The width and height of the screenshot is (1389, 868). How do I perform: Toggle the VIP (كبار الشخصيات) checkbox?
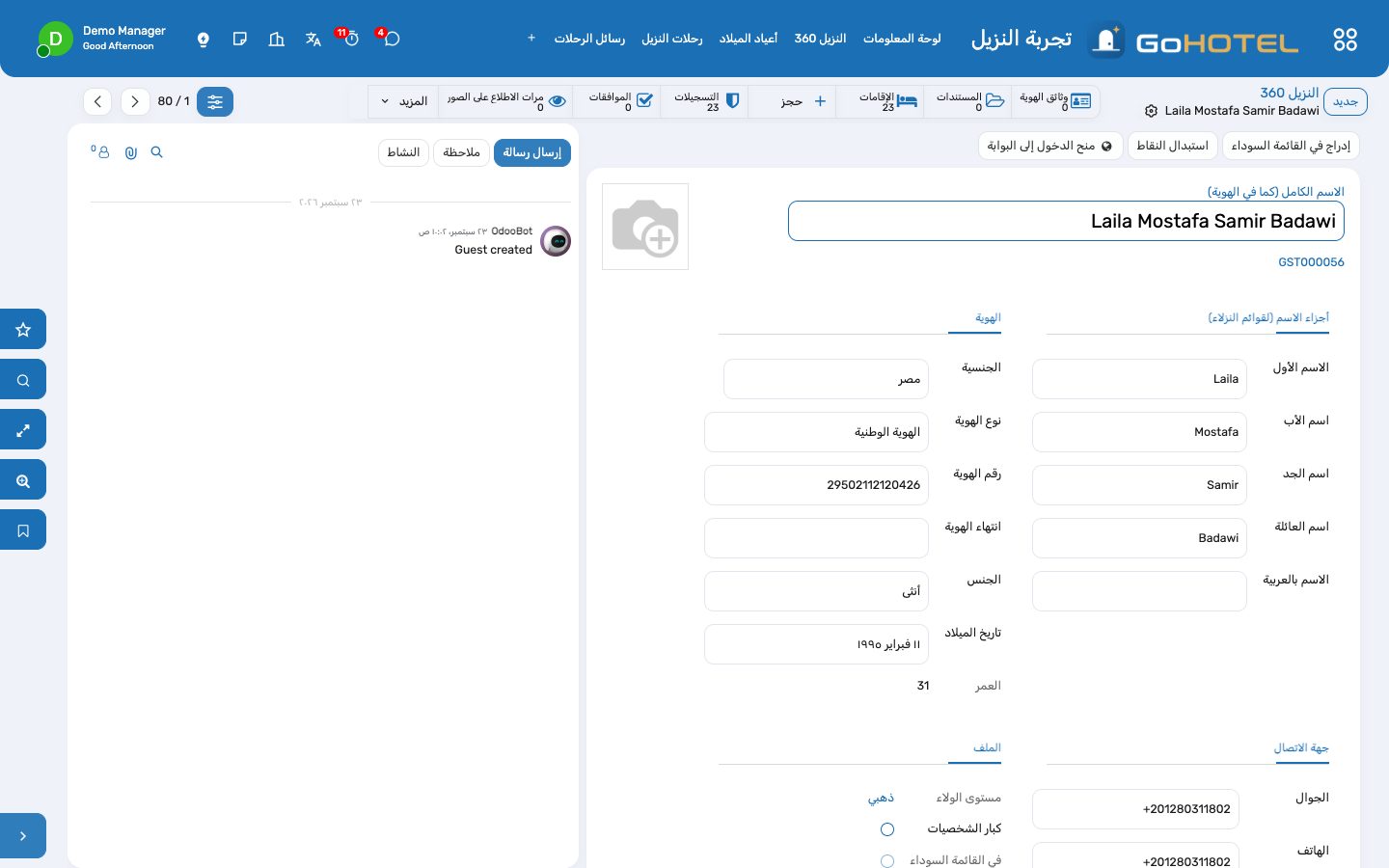(x=887, y=829)
